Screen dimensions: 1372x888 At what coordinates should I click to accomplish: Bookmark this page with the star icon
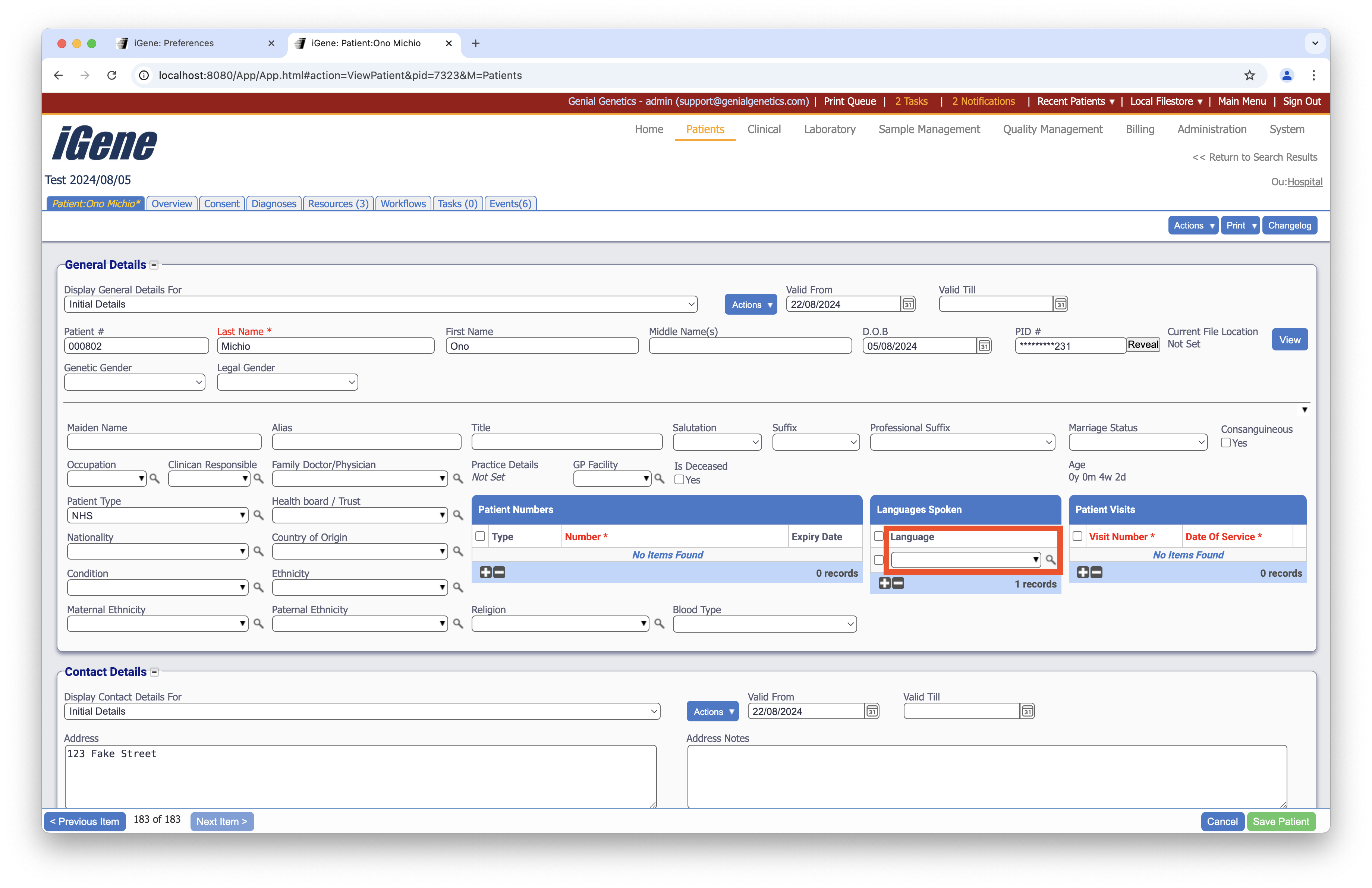[1249, 75]
